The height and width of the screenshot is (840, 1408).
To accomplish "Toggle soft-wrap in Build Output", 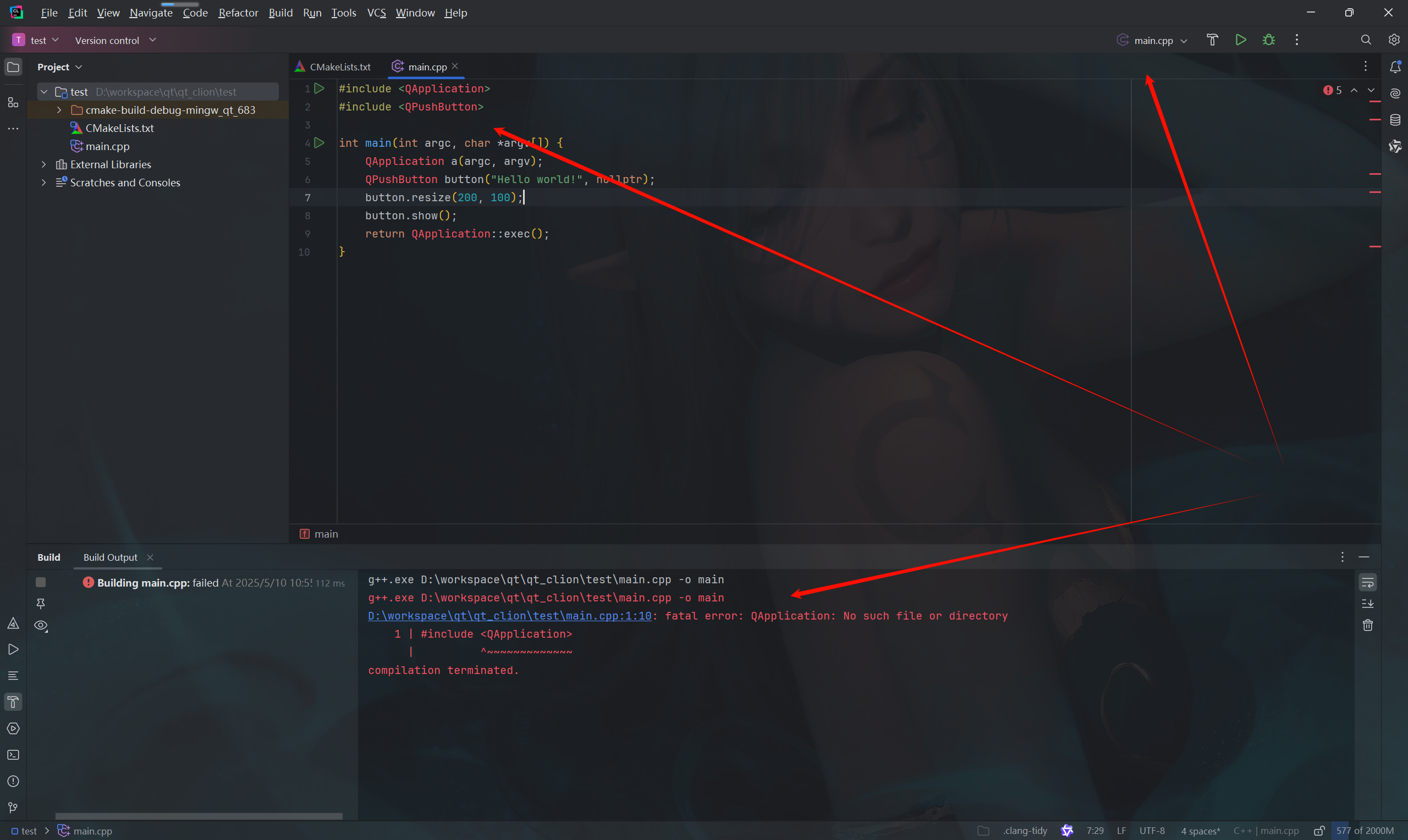I will 1367,583.
